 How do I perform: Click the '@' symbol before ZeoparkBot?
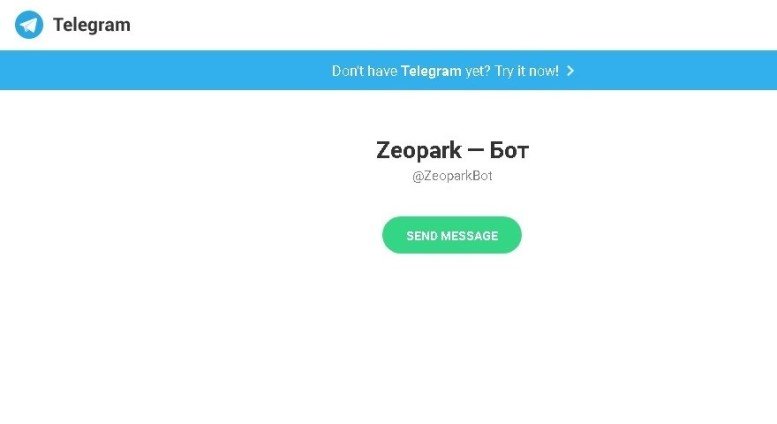point(417,176)
